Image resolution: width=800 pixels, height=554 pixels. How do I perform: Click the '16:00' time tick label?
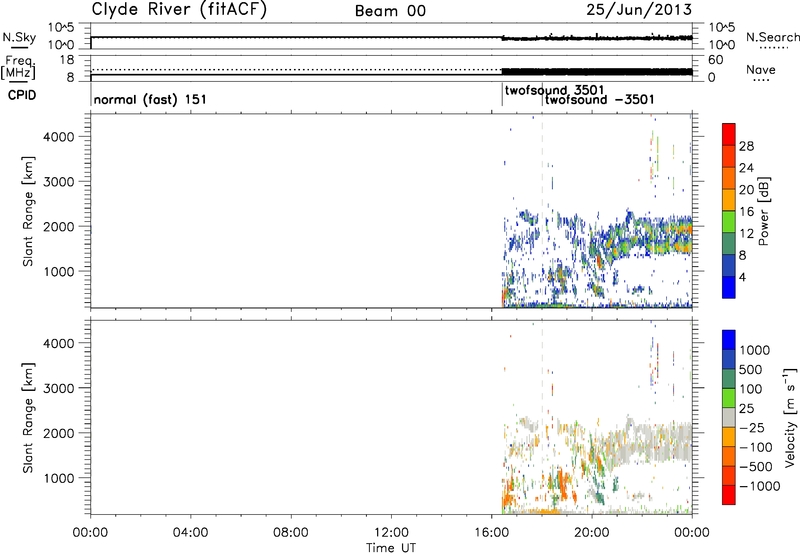491,533
